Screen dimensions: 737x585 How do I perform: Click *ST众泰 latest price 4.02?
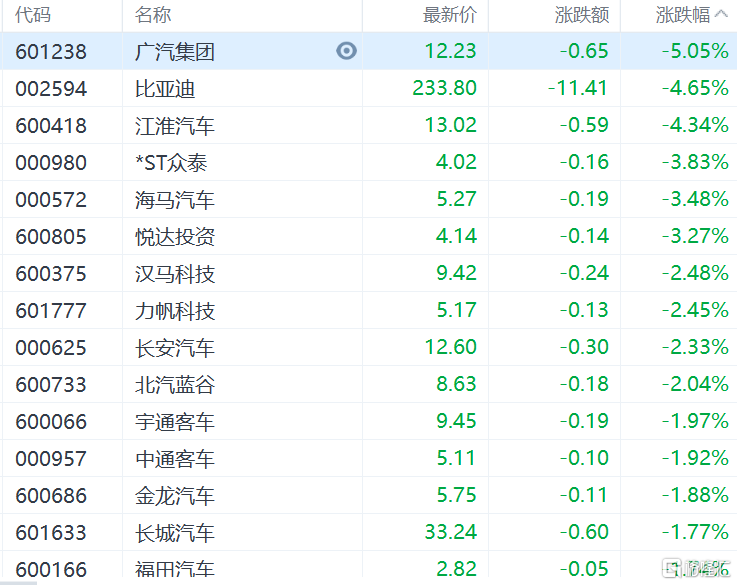456,162
